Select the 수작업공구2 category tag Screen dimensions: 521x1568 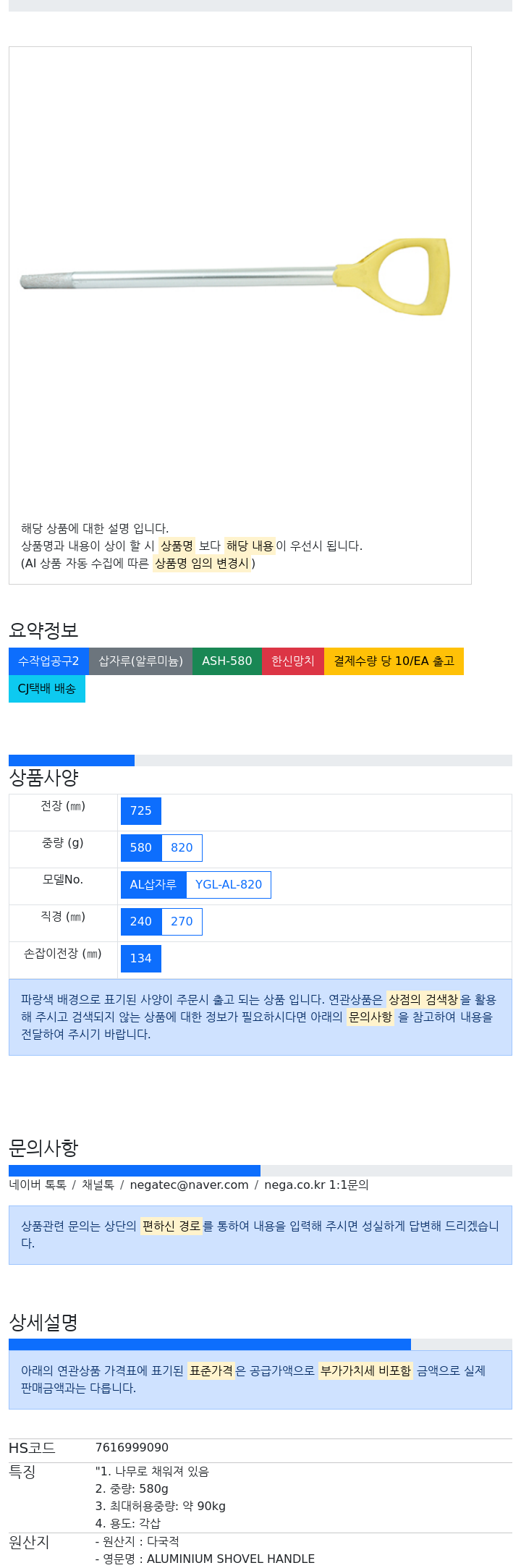click(48, 661)
